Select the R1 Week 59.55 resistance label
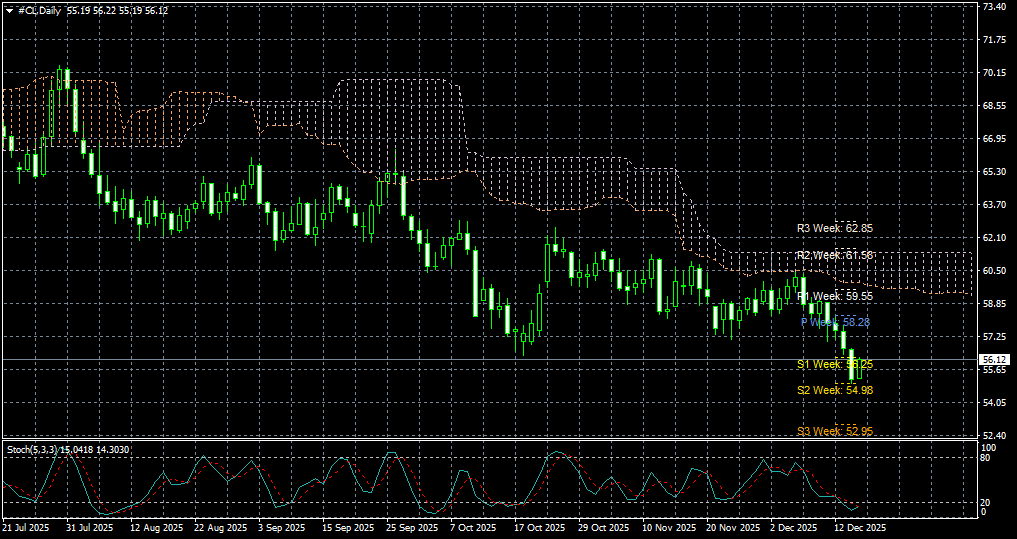Viewport: 1017px width, 539px height. 835,296
